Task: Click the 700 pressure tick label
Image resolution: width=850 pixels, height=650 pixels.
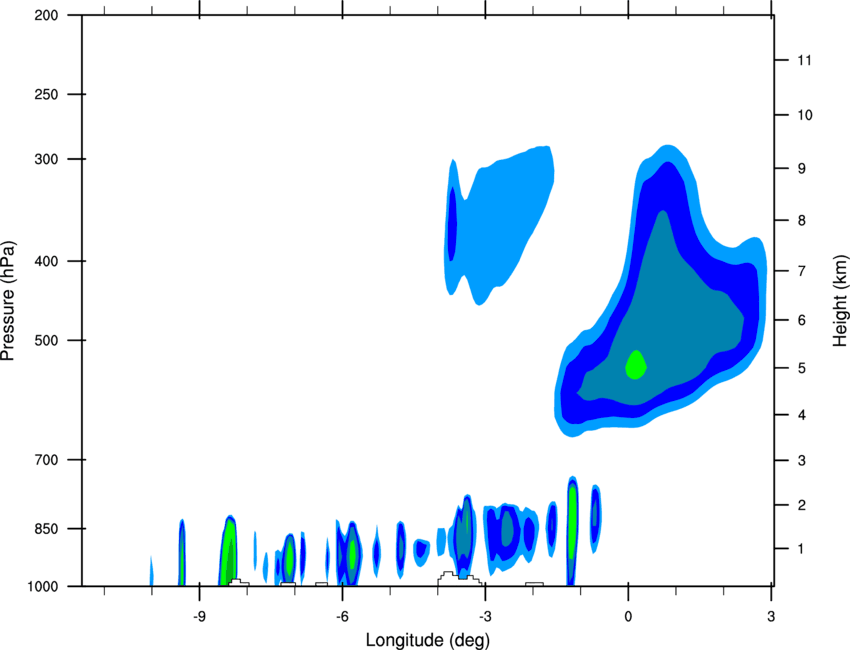Action: (x=46, y=460)
